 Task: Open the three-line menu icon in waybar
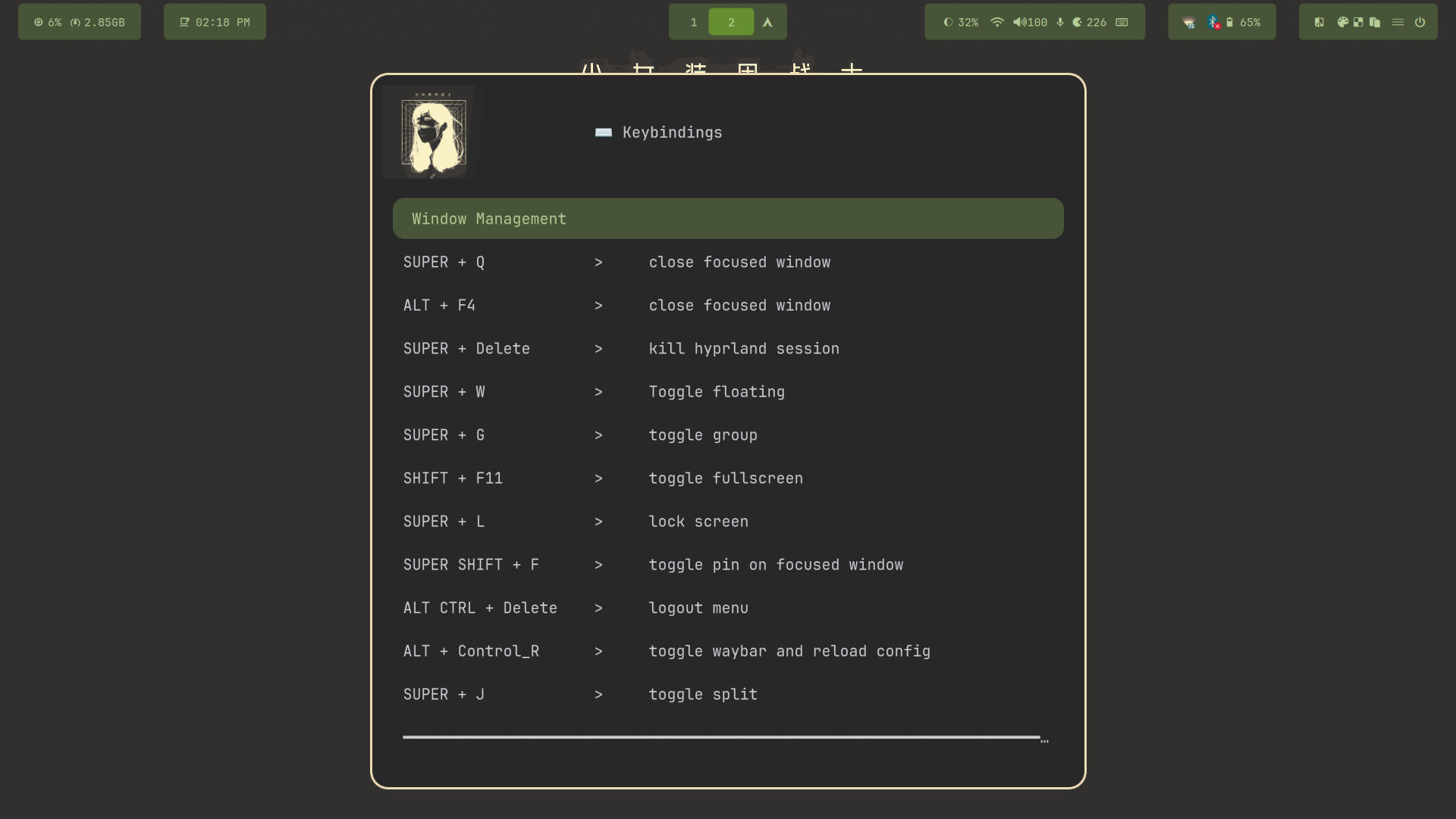point(1398,22)
